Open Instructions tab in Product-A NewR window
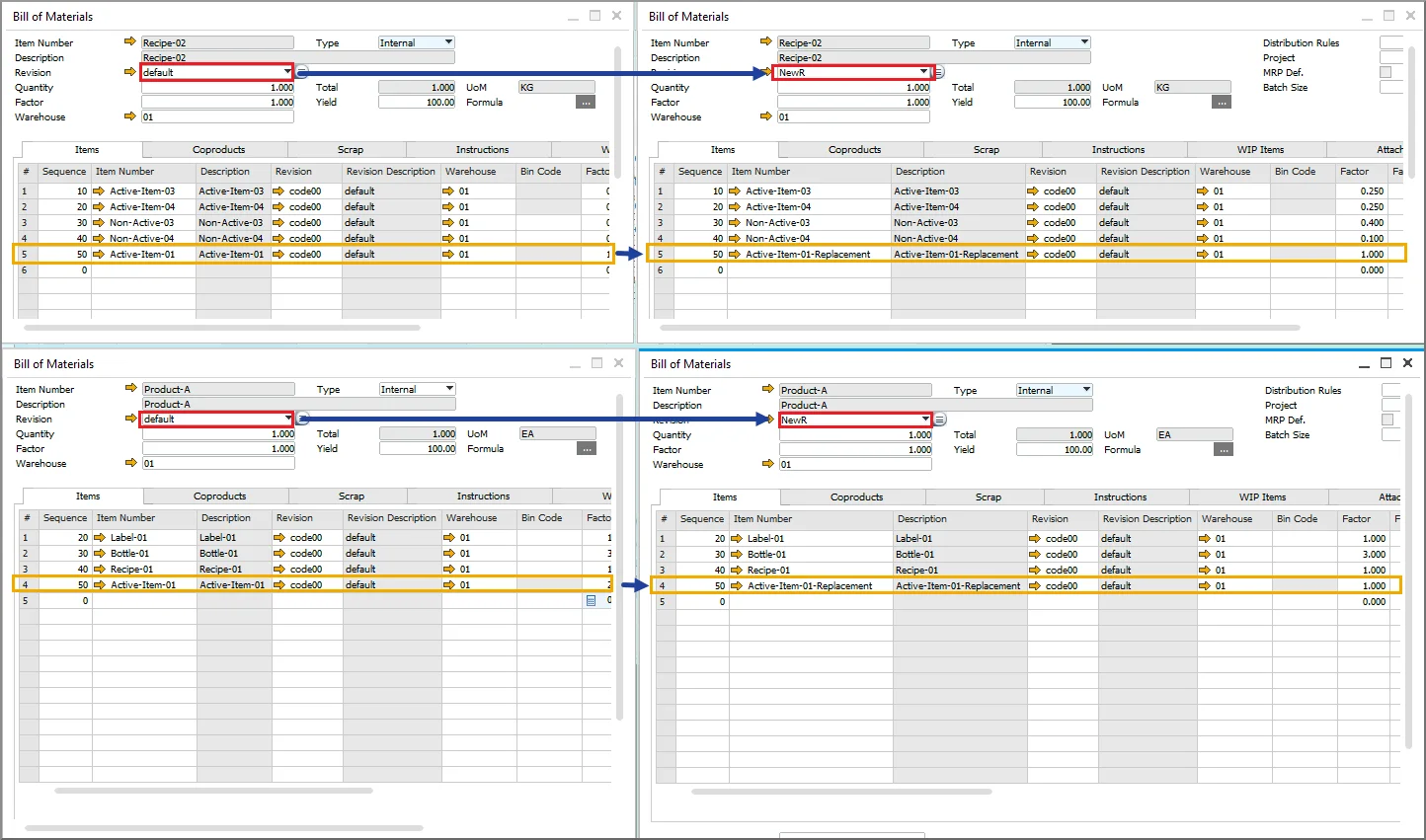Viewport: 1426px width, 840px height. click(x=1120, y=497)
